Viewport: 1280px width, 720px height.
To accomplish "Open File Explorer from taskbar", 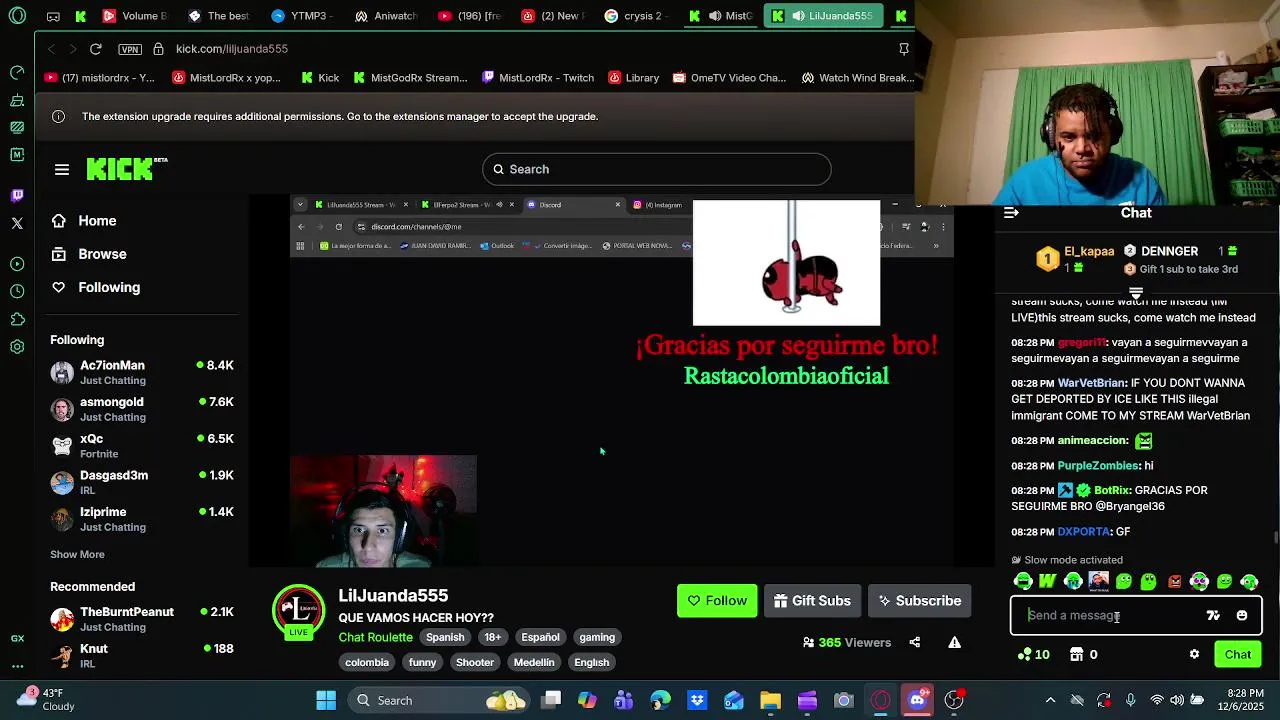I will [770, 700].
